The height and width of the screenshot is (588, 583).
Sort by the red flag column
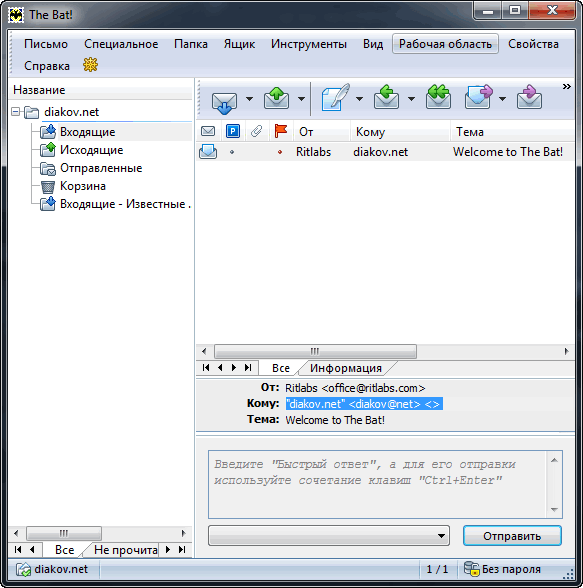(x=281, y=131)
